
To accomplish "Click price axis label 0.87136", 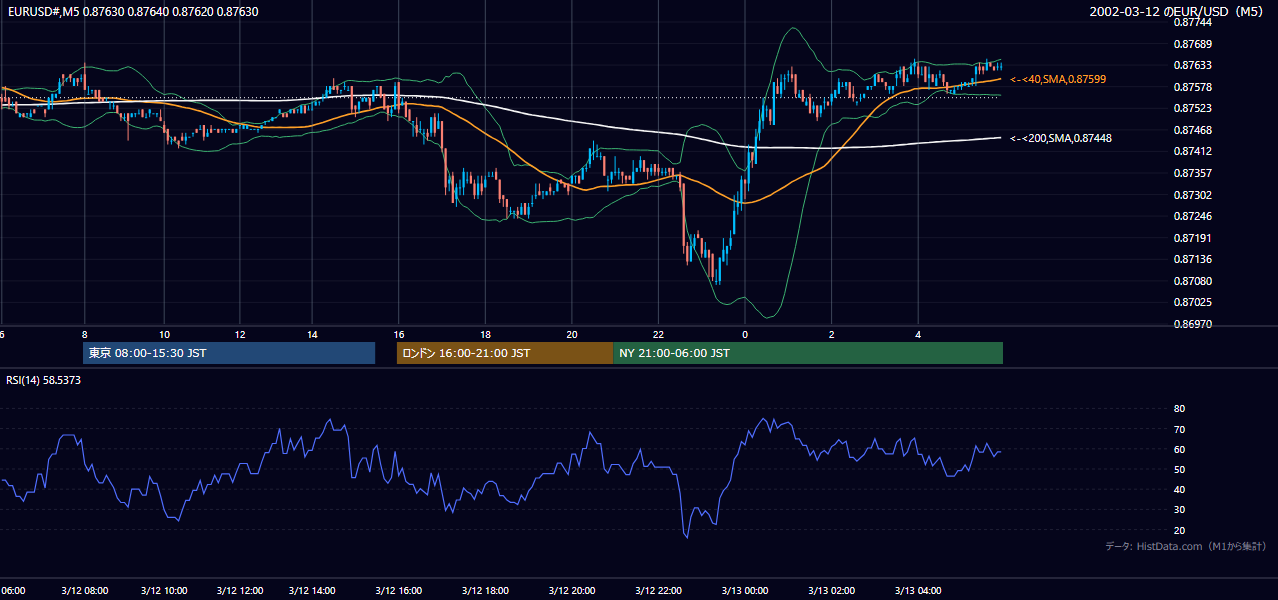I will pyautogui.click(x=1192, y=260).
